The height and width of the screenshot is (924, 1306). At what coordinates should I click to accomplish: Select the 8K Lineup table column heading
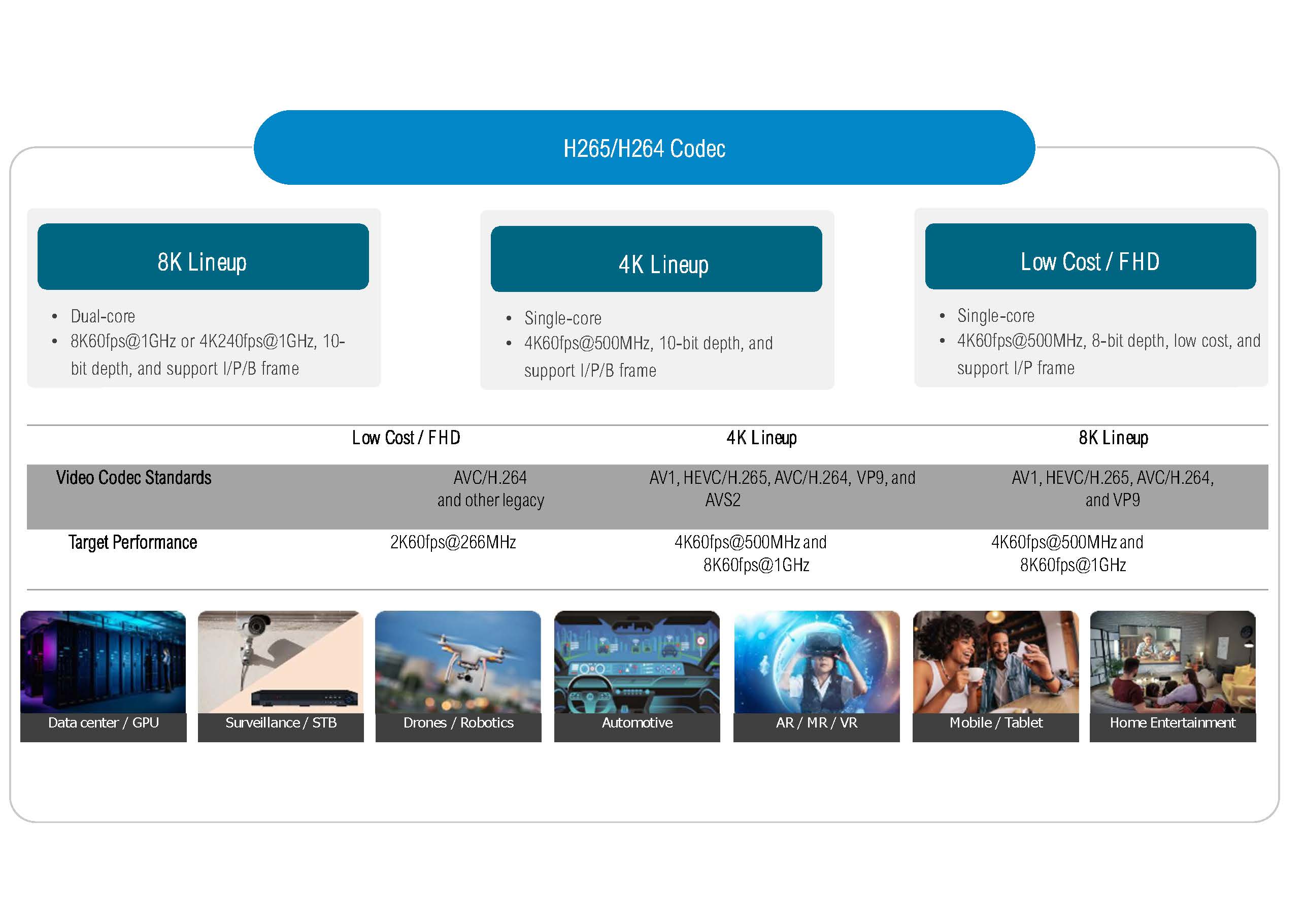pyautogui.click(x=1113, y=438)
